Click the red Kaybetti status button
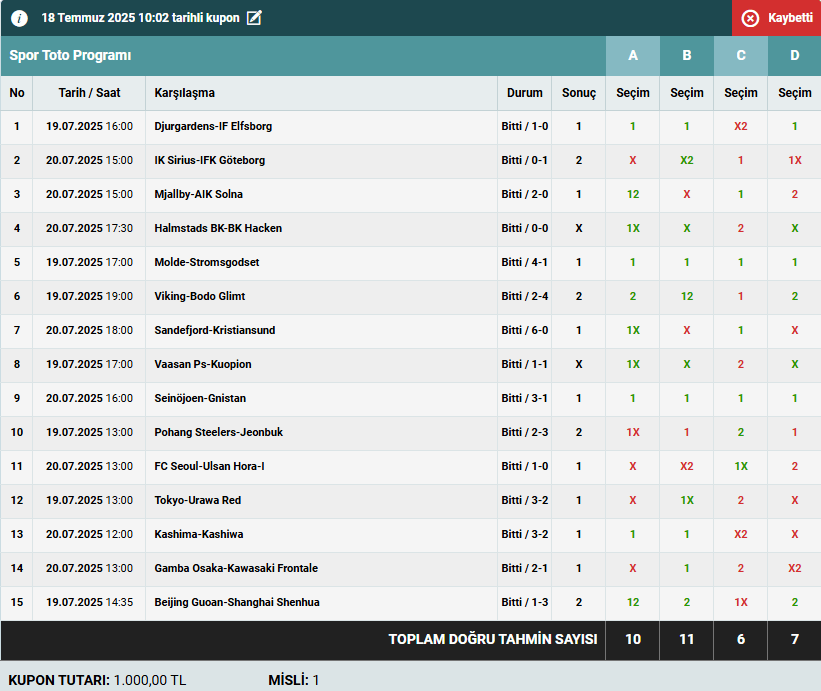 tap(776, 18)
